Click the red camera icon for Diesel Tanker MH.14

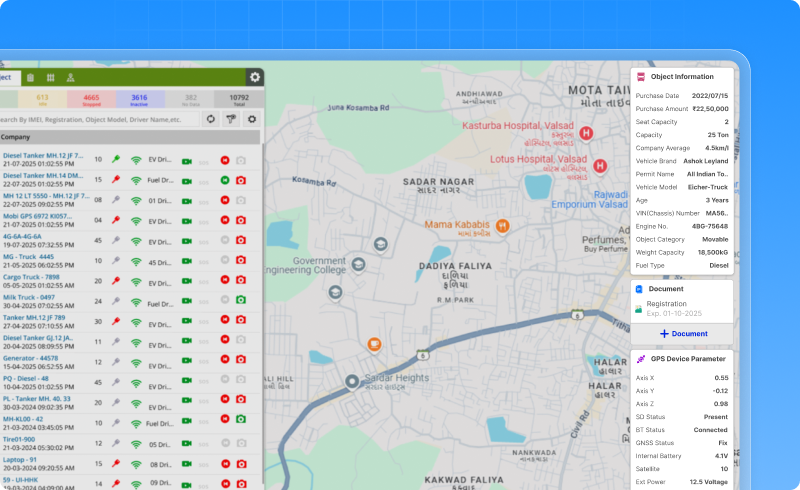click(240, 180)
